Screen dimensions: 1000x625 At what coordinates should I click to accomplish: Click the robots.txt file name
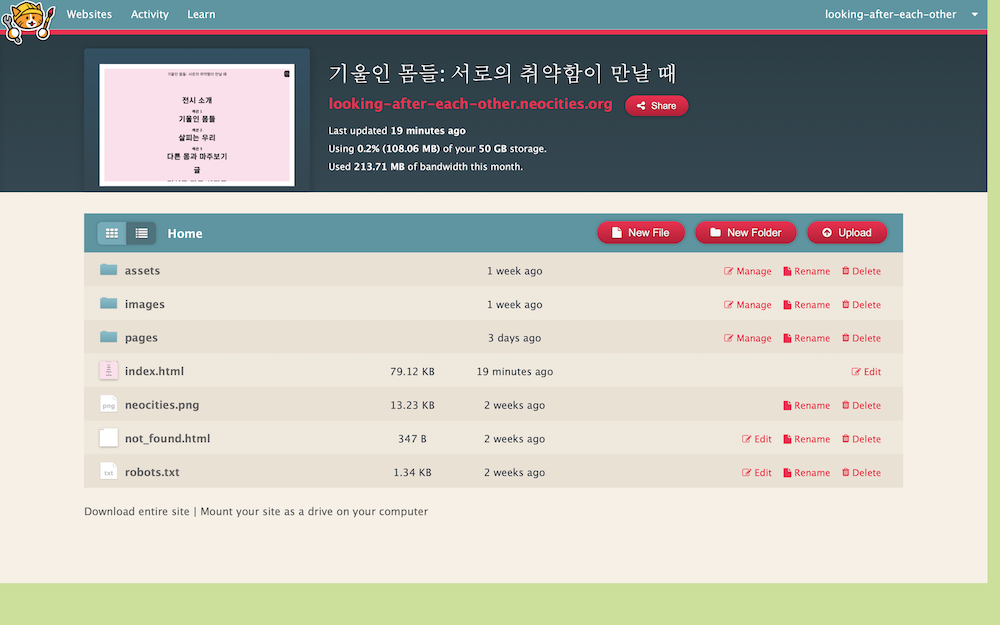152,472
